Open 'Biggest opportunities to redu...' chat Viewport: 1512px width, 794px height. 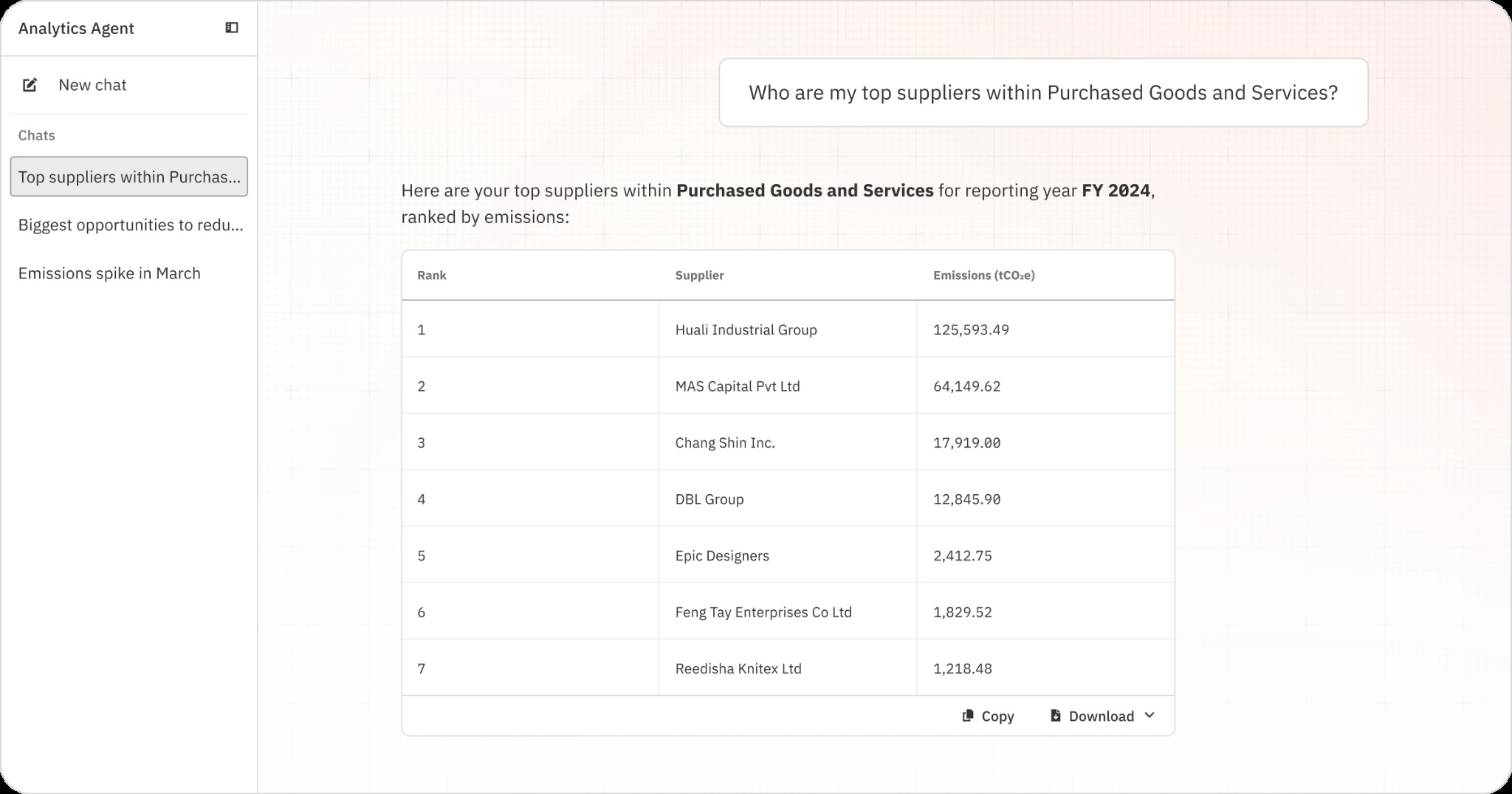pyautogui.click(x=129, y=225)
